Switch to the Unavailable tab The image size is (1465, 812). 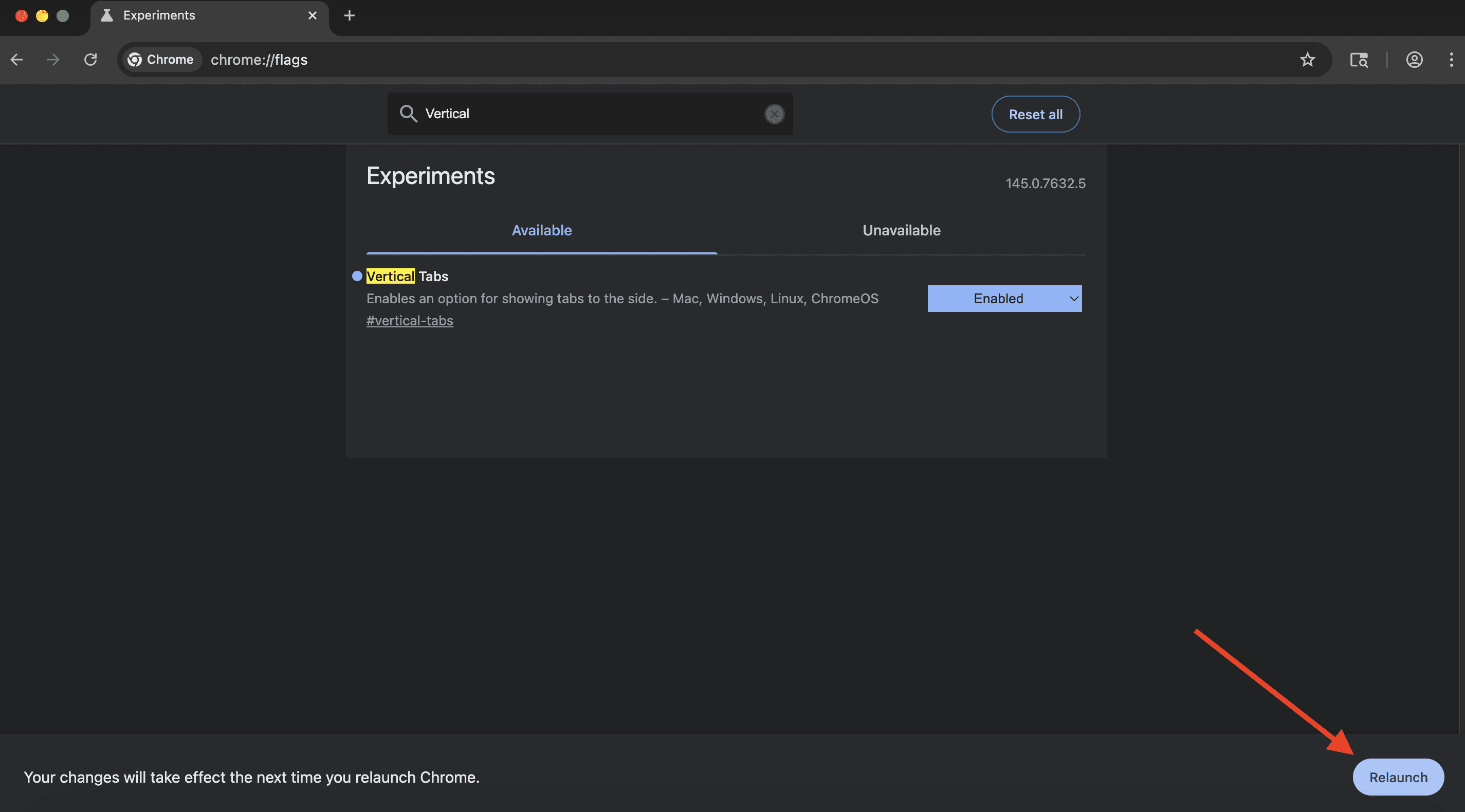(x=901, y=230)
